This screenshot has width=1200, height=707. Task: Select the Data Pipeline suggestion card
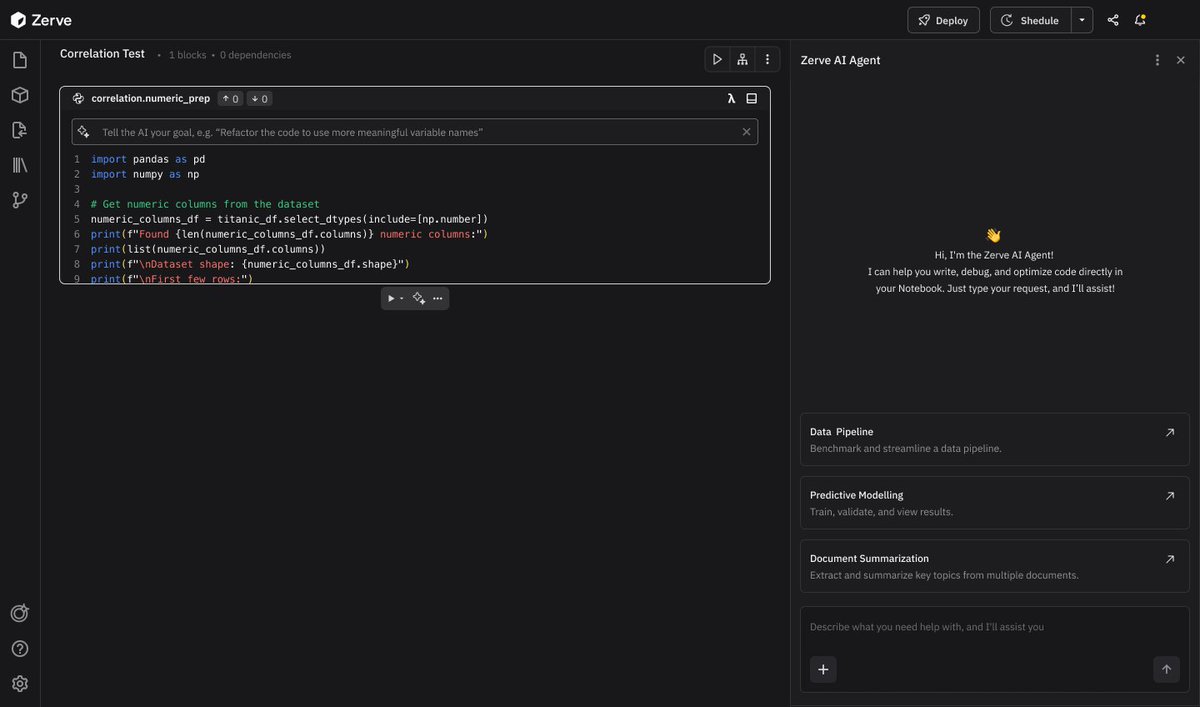994,439
